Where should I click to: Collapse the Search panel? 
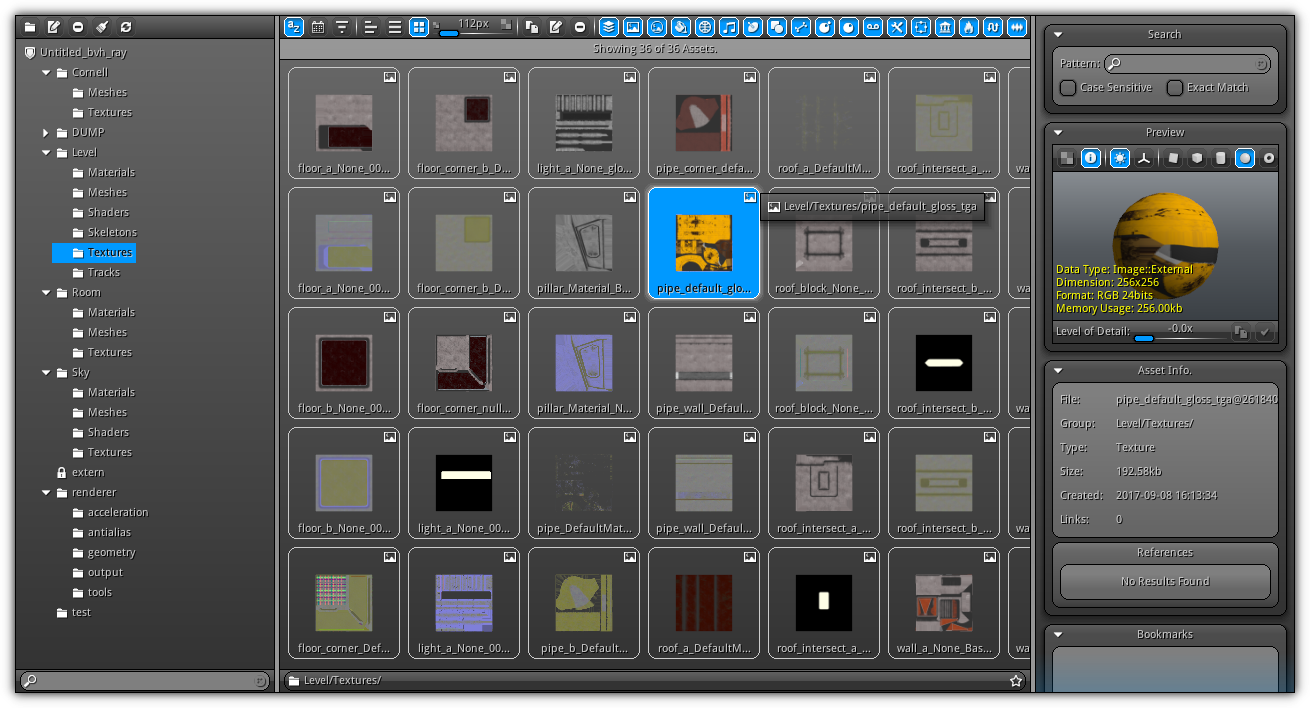1058,34
